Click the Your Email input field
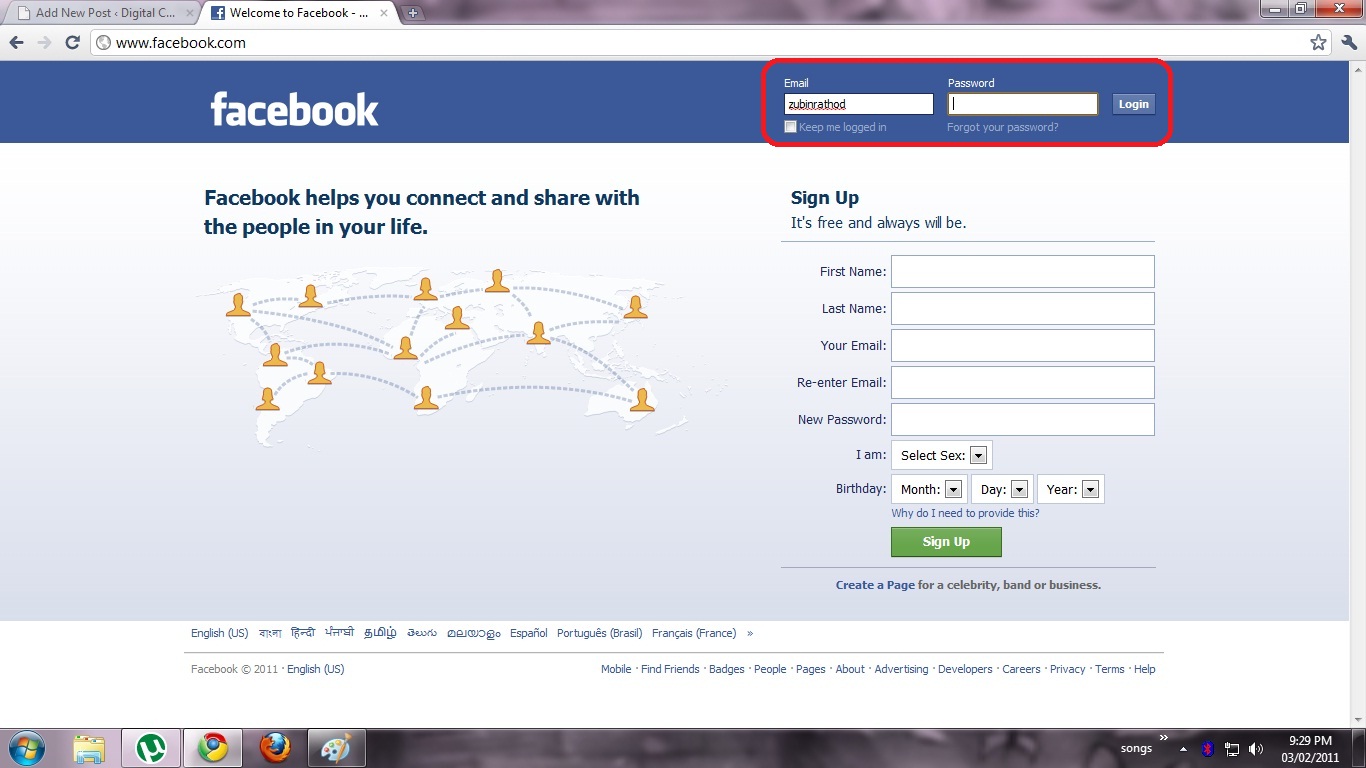The height and width of the screenshot is (768, 1366). point(1023,345)
